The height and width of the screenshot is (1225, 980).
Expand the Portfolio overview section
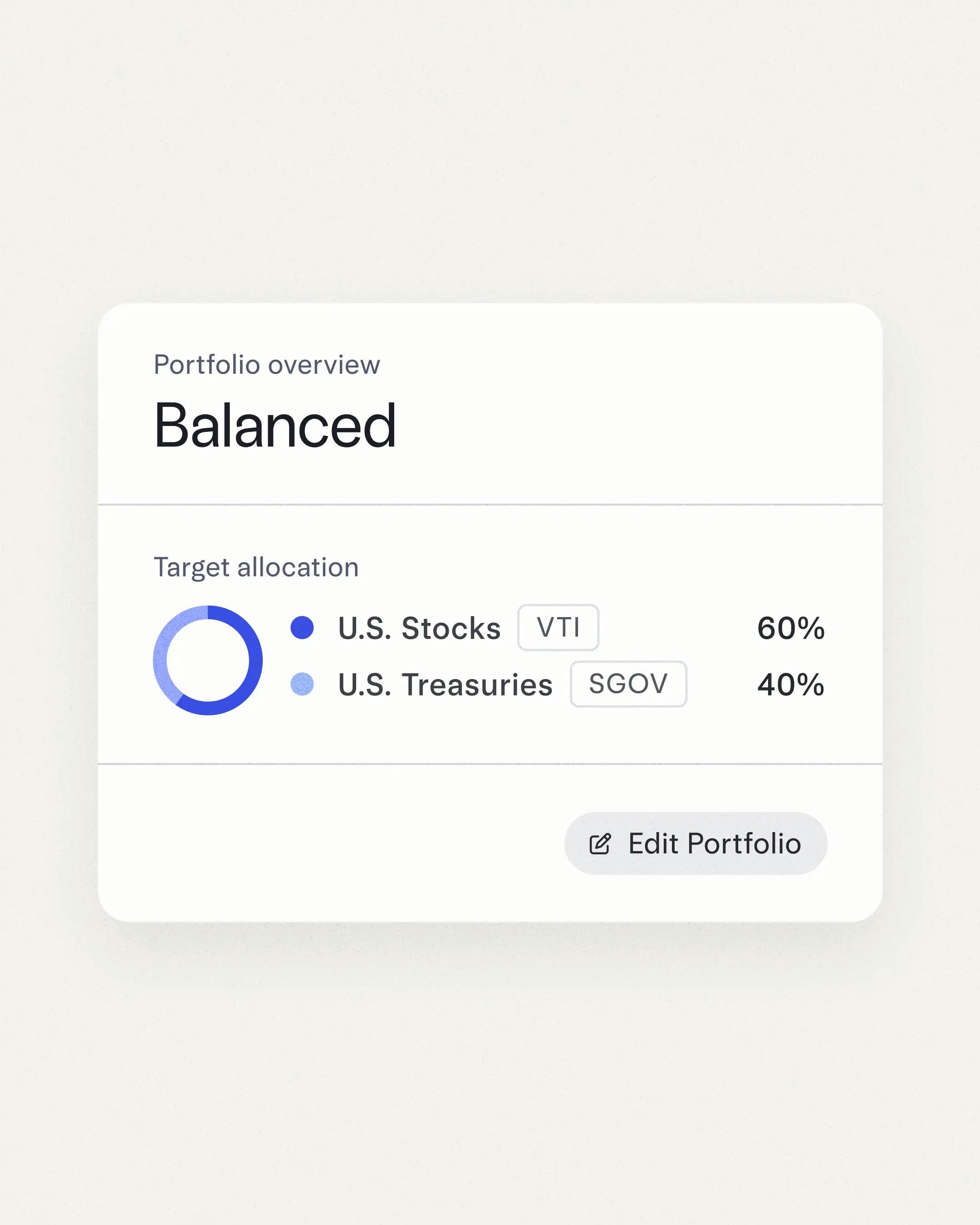[x=267, y=365]
